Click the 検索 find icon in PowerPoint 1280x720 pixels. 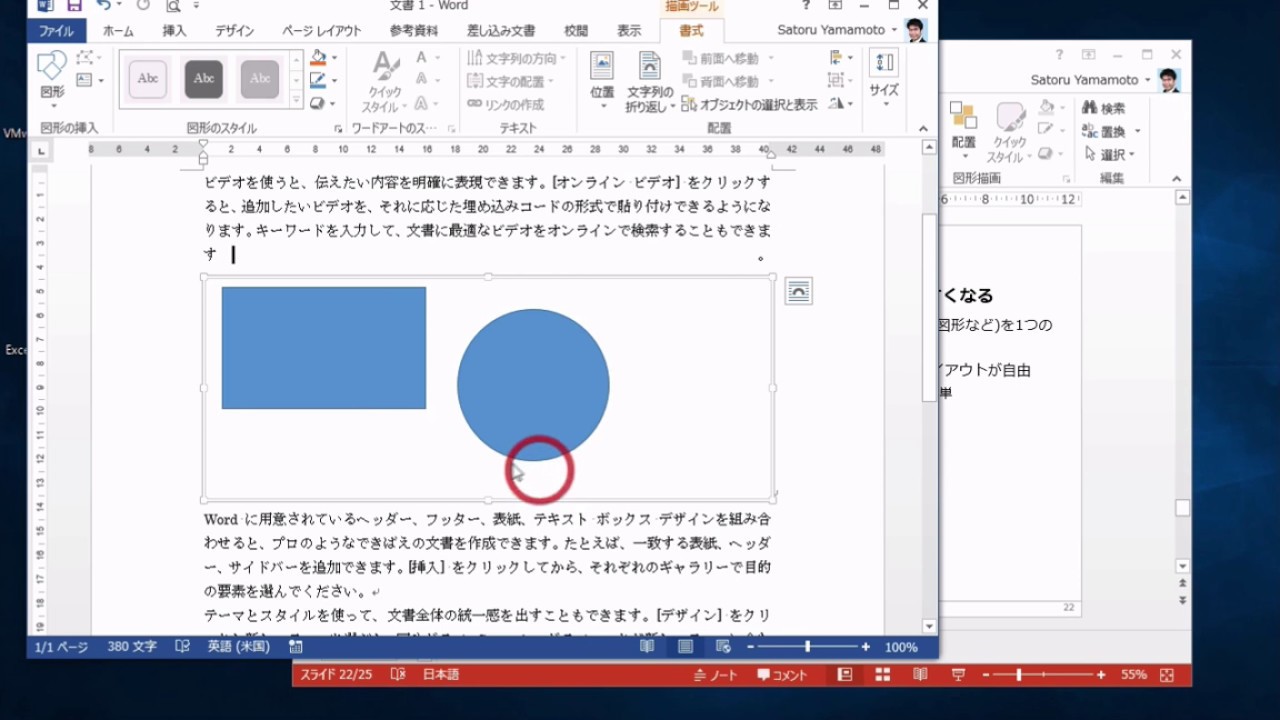1103,108
